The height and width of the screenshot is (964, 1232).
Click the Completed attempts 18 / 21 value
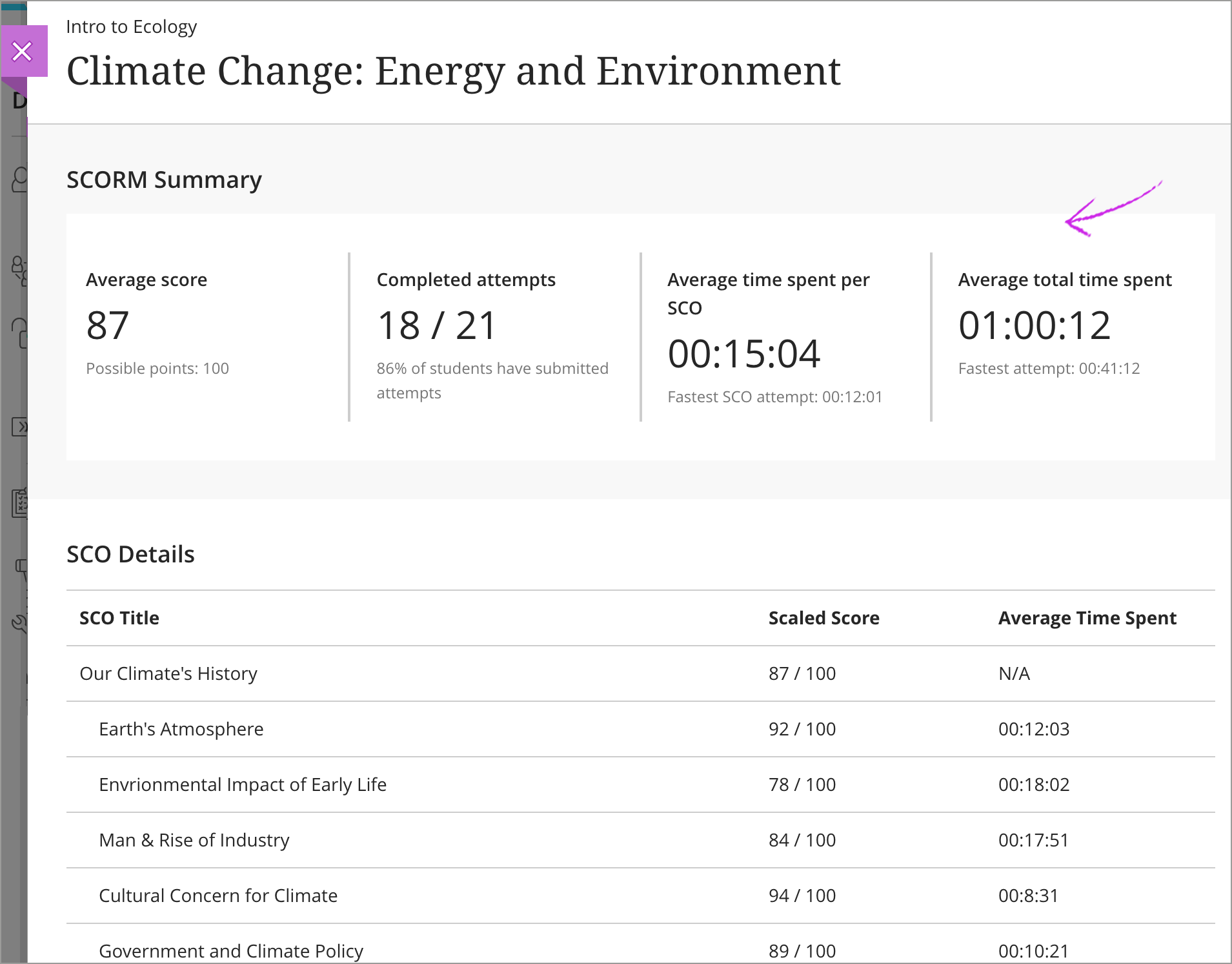click(x=436, y=325)
